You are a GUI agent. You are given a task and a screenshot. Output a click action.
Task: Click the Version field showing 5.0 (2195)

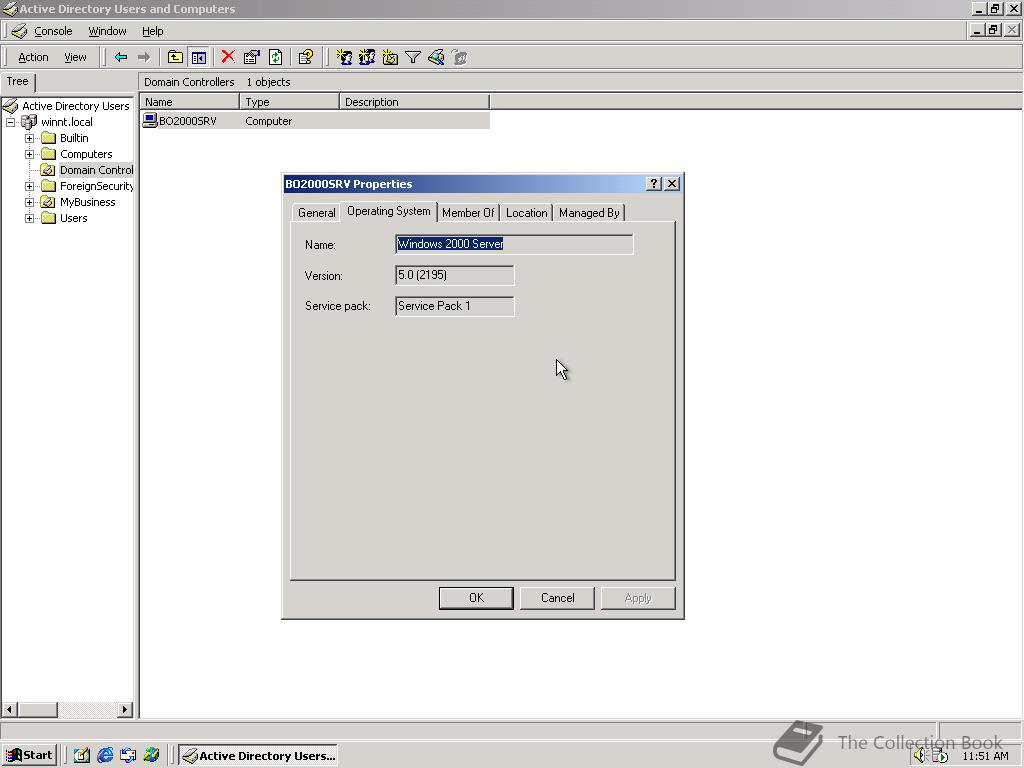[455, 275]
